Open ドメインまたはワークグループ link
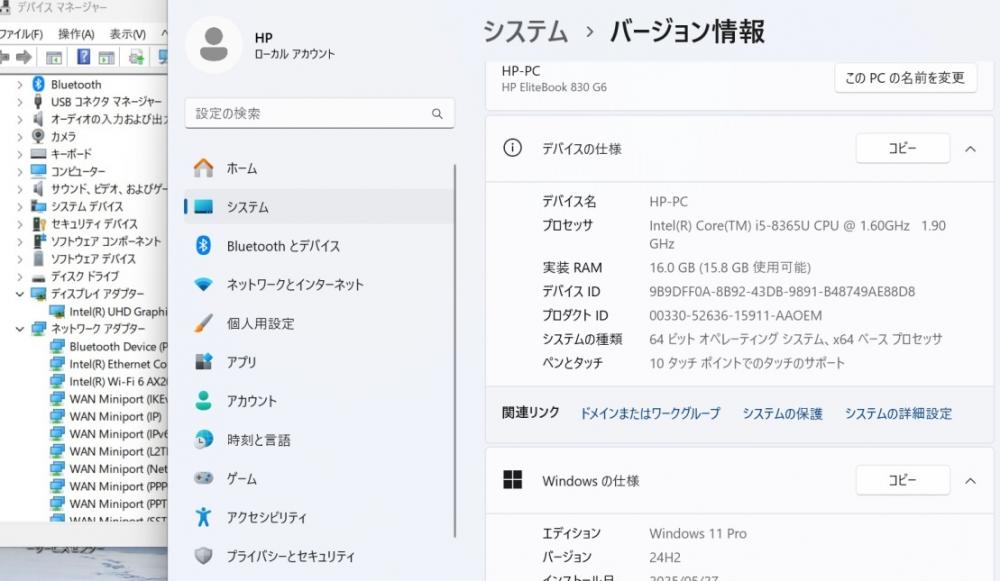 (x=650, y=413)
